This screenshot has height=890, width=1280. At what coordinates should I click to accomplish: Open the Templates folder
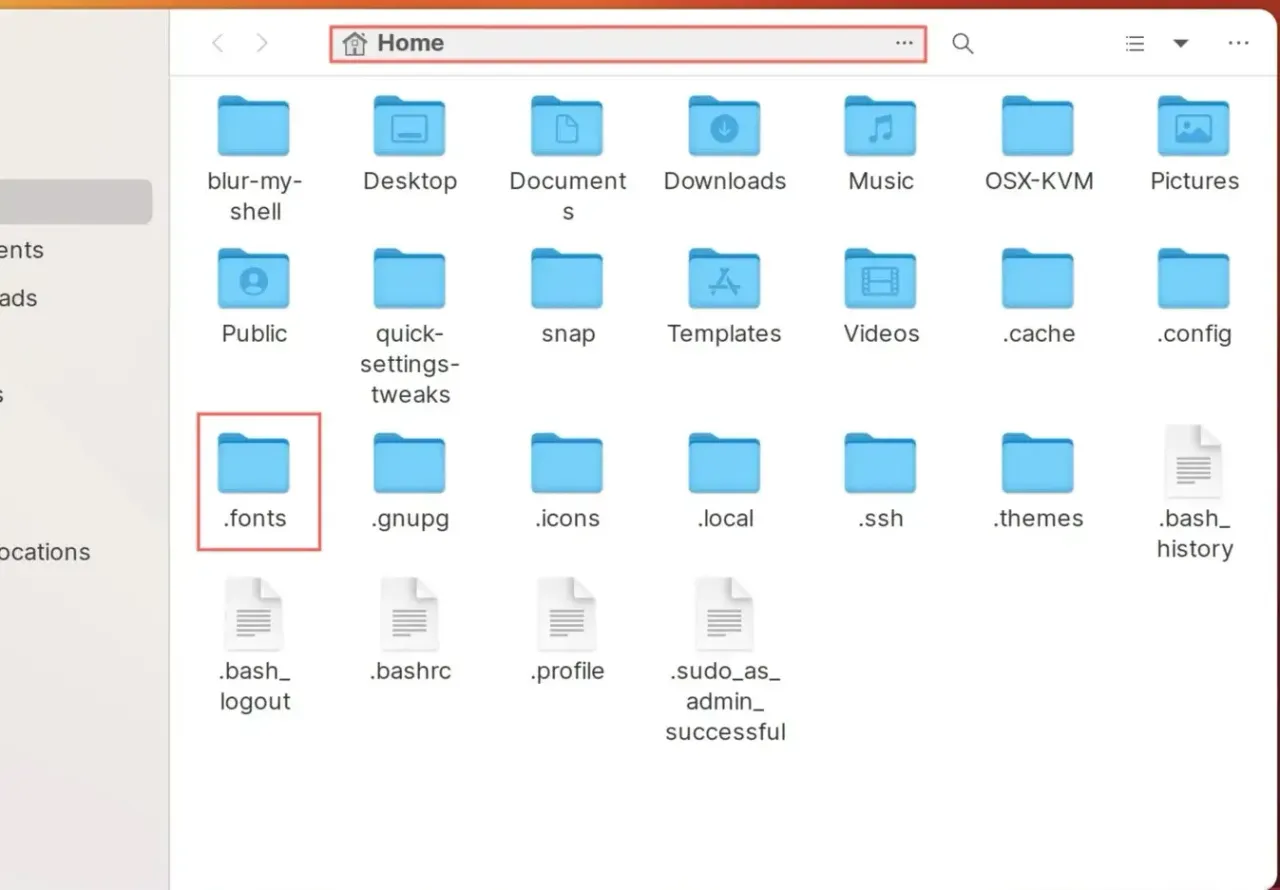pyautogui.click(x=725, y=279)
